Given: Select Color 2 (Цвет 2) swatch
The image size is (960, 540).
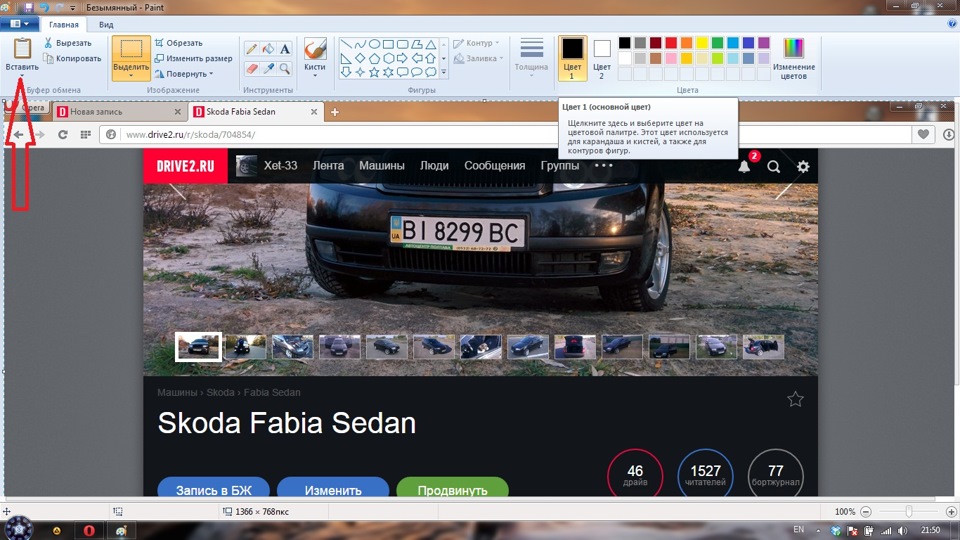Looking at the screenshot, I should click(601, 58).
